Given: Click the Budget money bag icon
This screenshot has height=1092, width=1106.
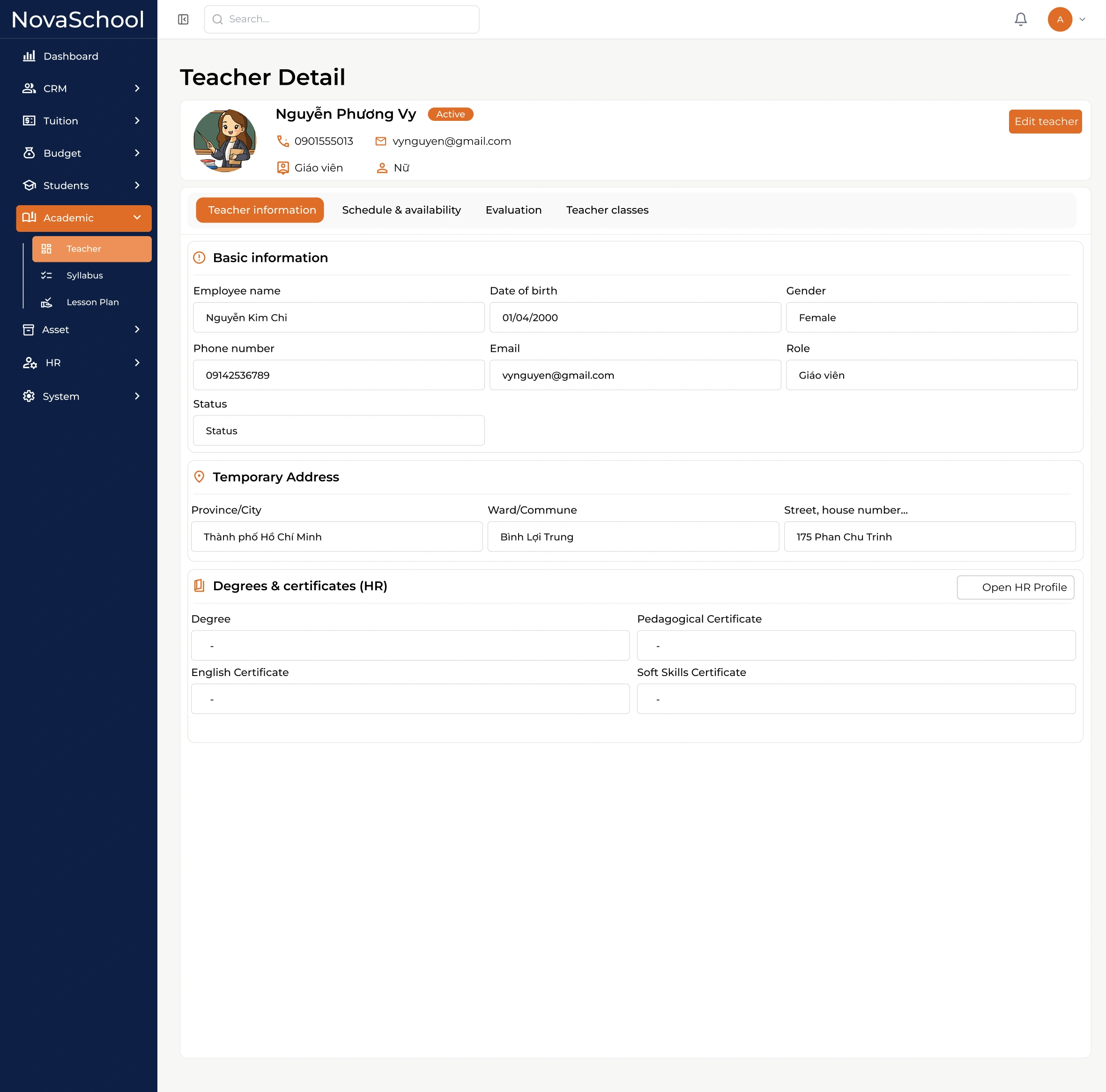Looking at the screenshot, I should point(29,153).
